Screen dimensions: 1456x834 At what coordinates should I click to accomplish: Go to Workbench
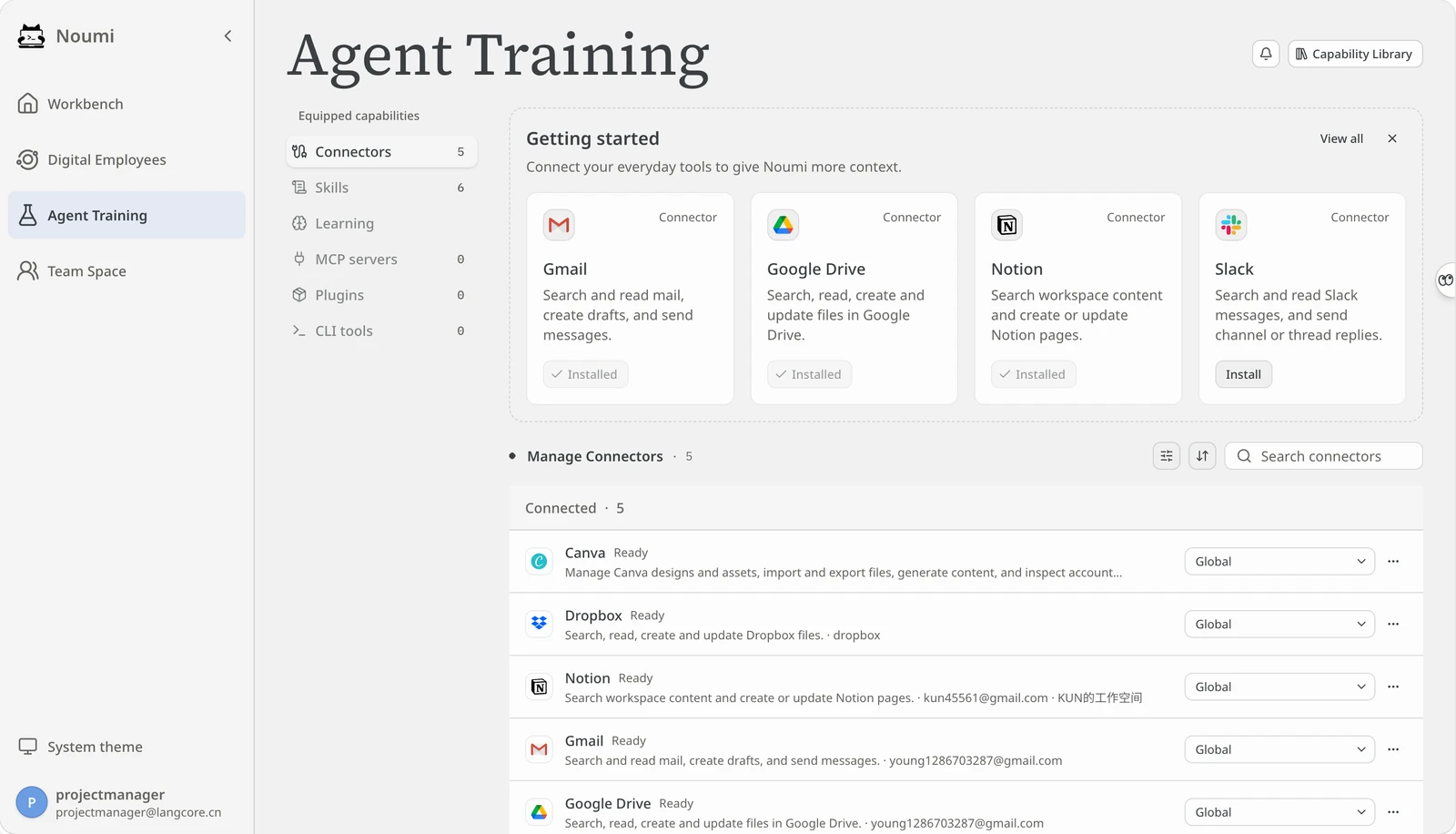tap(126, 104)
